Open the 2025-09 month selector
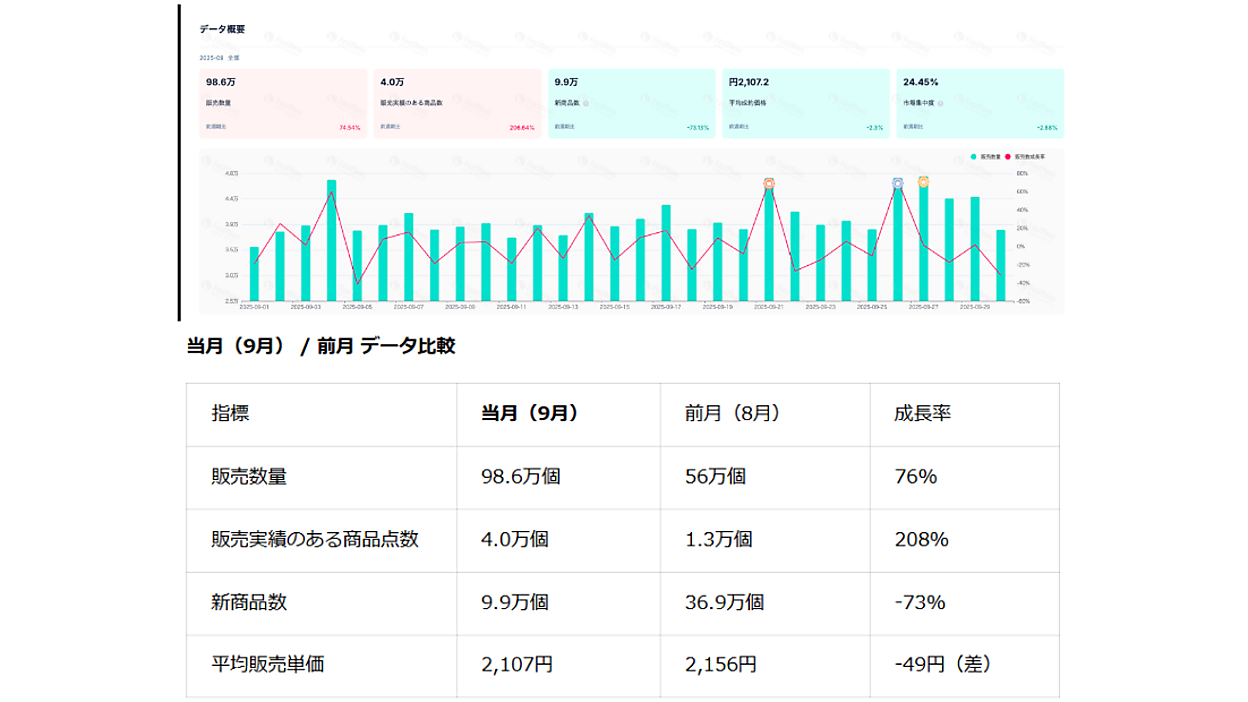 [211, 57]
